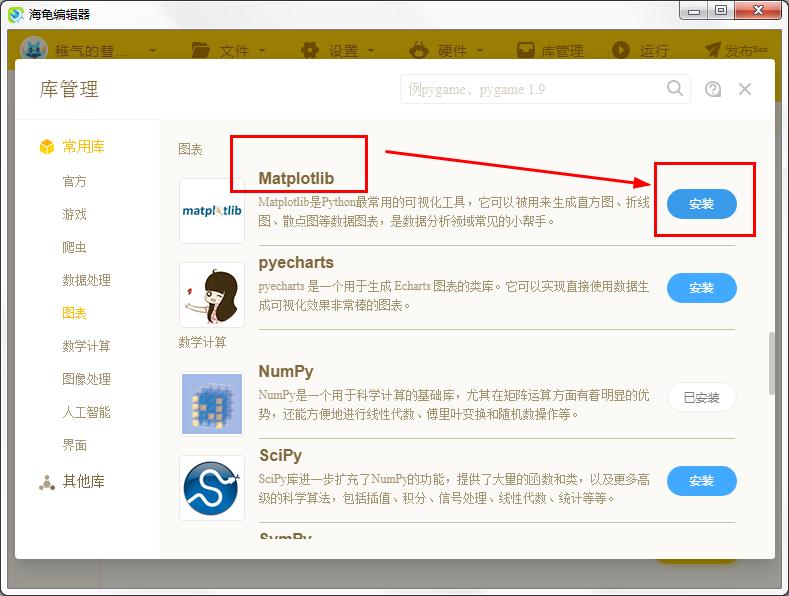Close the 库管理 dialog
The image size is (789, 596).
pos(745,89)
